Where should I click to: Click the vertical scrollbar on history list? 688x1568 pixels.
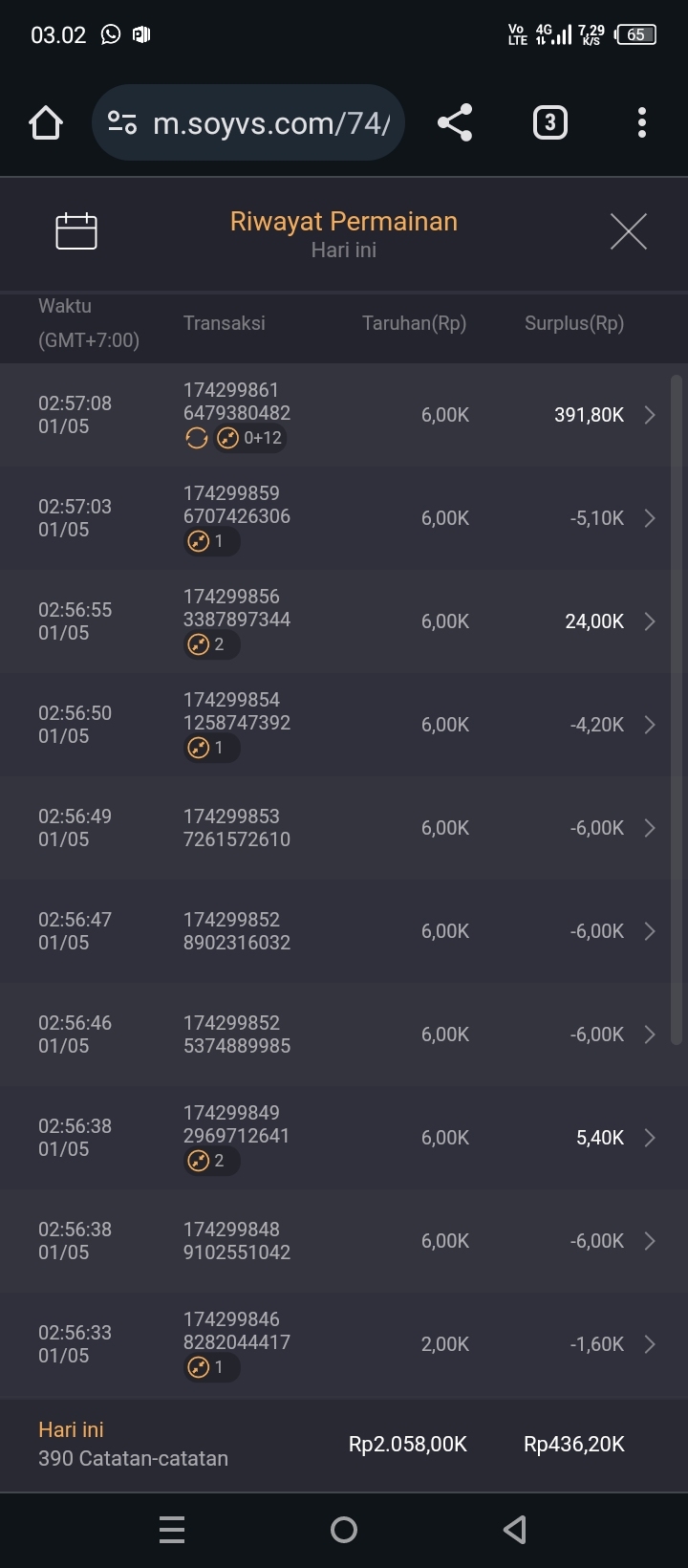[677, 708]
